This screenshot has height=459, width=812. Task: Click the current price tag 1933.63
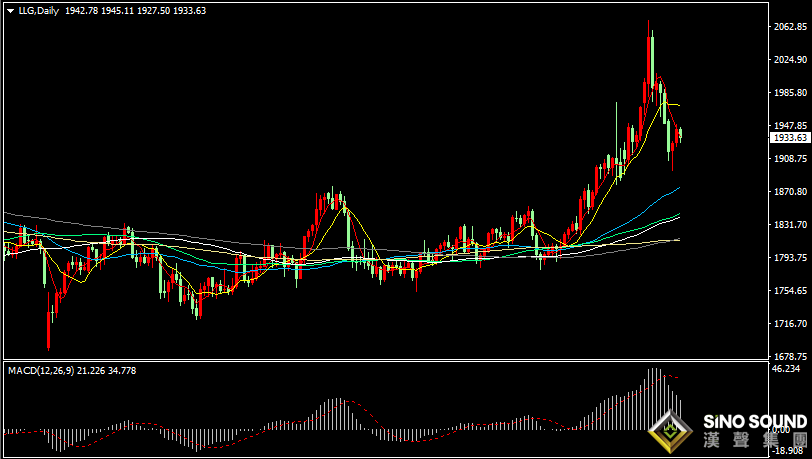tap(790, 137)
